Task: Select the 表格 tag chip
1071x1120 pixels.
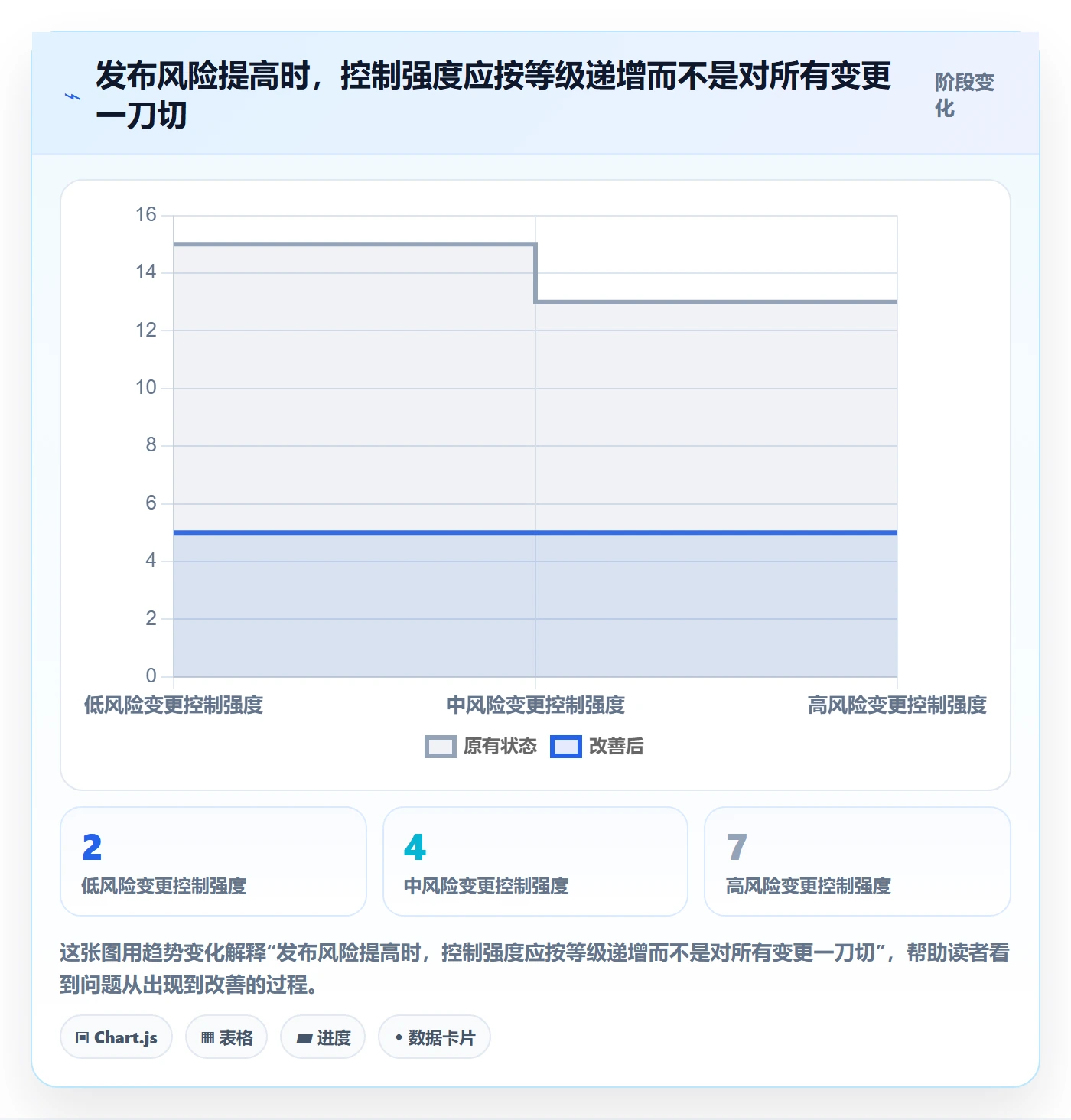Action: 226,1037
